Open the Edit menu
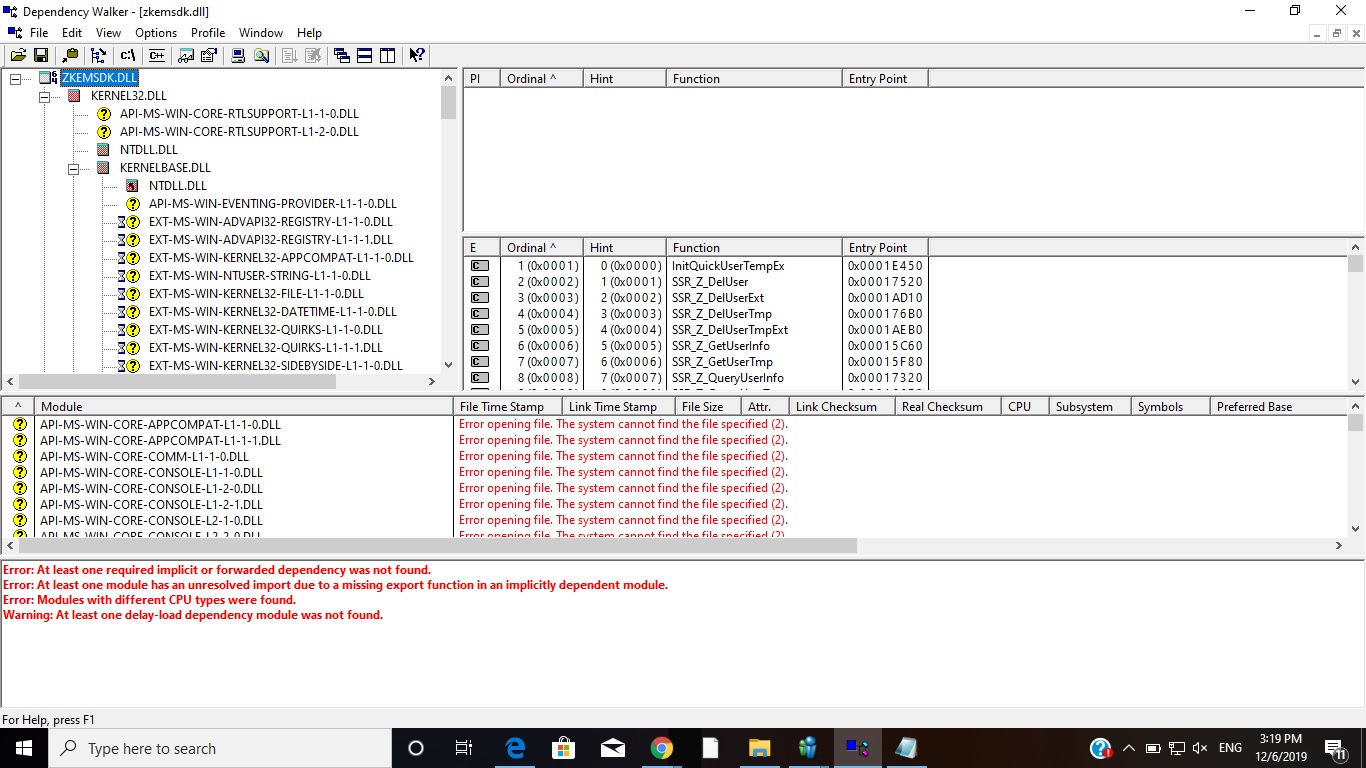The image size is (1366, 768). (72, 33)
